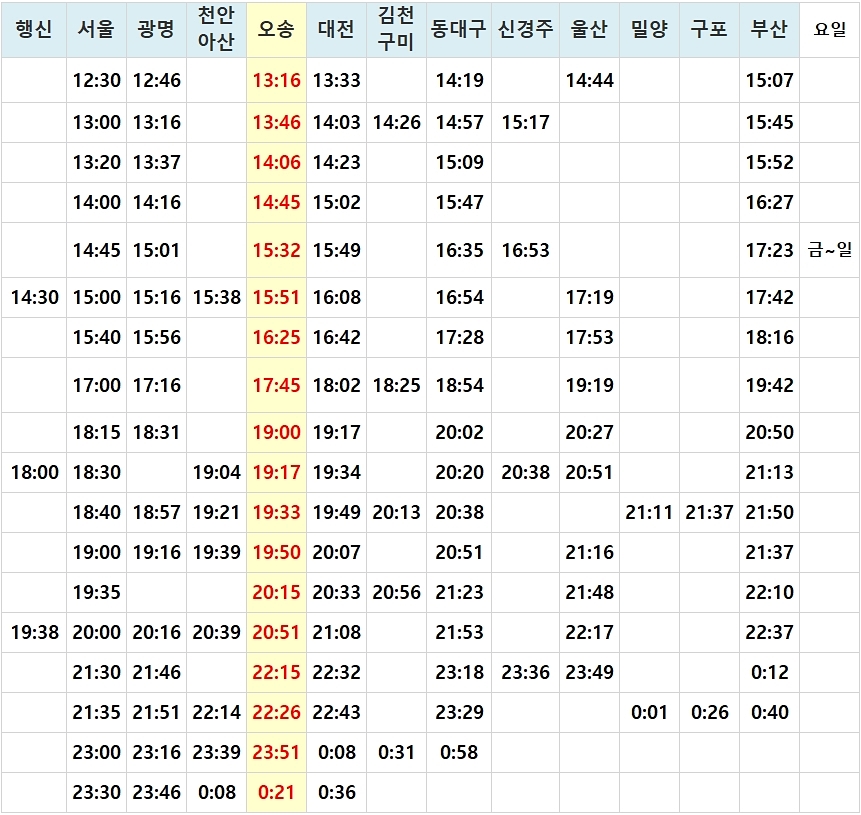Screen dimensions: 861x815
Task: Click the 부산 arrival time 0:12
Action: coord(769,672)
